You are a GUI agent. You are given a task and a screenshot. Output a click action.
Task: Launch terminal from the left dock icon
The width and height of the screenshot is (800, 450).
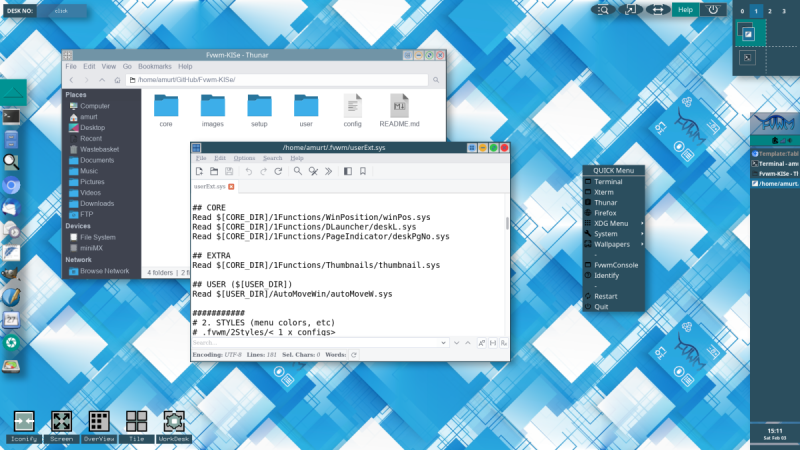point(11,117)
